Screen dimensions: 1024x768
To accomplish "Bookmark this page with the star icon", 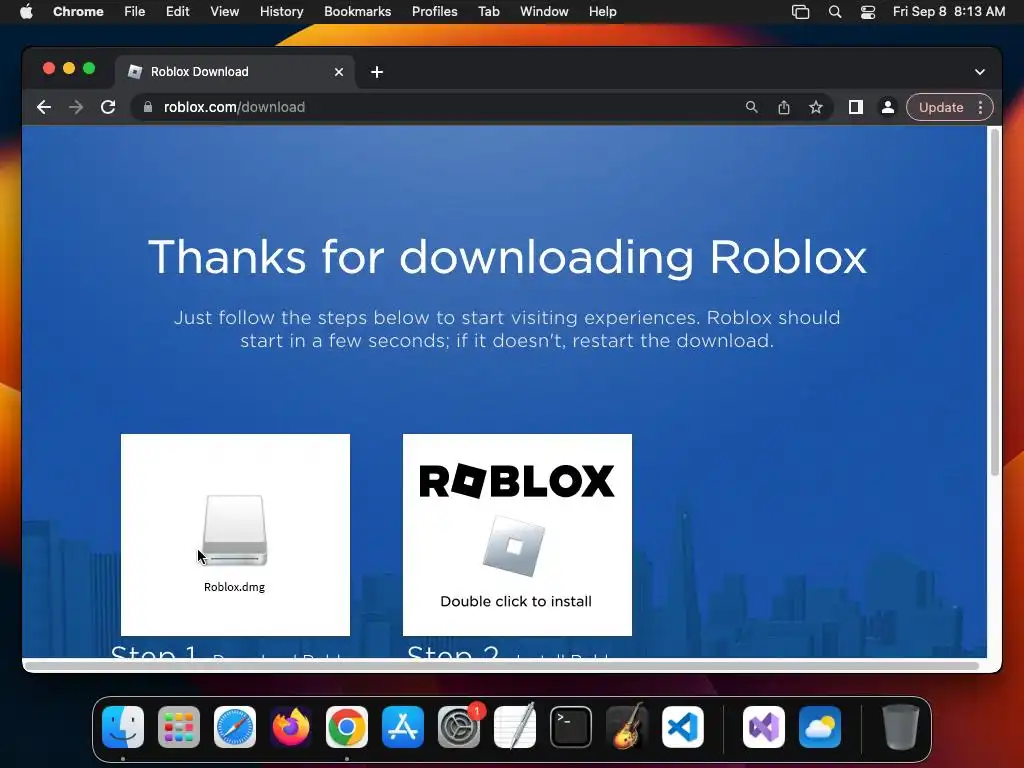I will click(816, 107).
